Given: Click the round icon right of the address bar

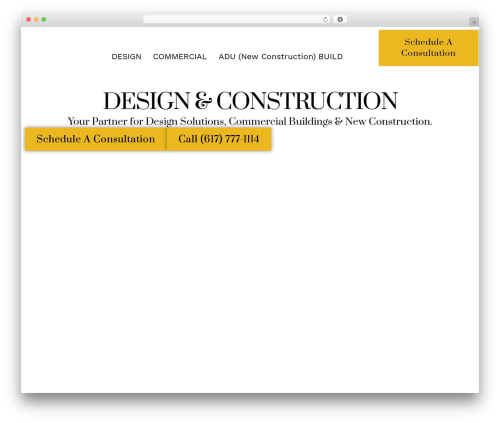Looking at the screenshot, I should click(x=340, y=19).
